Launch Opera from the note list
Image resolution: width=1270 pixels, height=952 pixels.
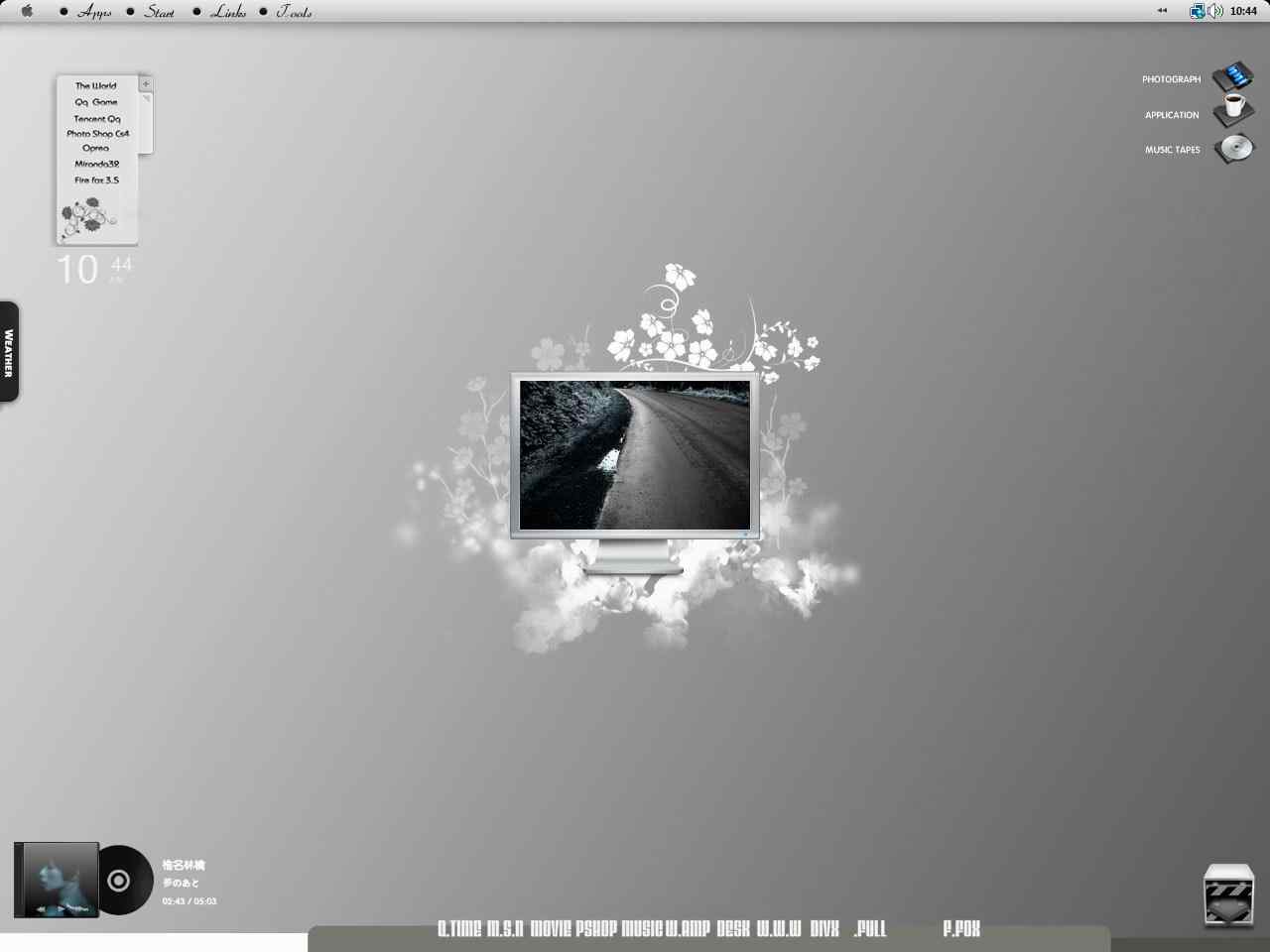(96, 149)
